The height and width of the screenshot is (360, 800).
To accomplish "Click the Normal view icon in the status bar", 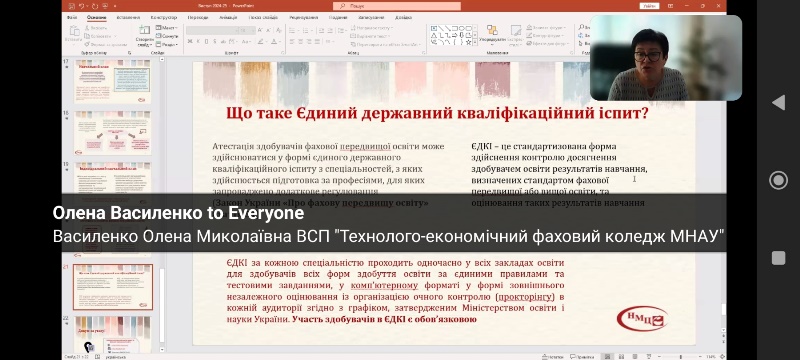I will point(608,356).
